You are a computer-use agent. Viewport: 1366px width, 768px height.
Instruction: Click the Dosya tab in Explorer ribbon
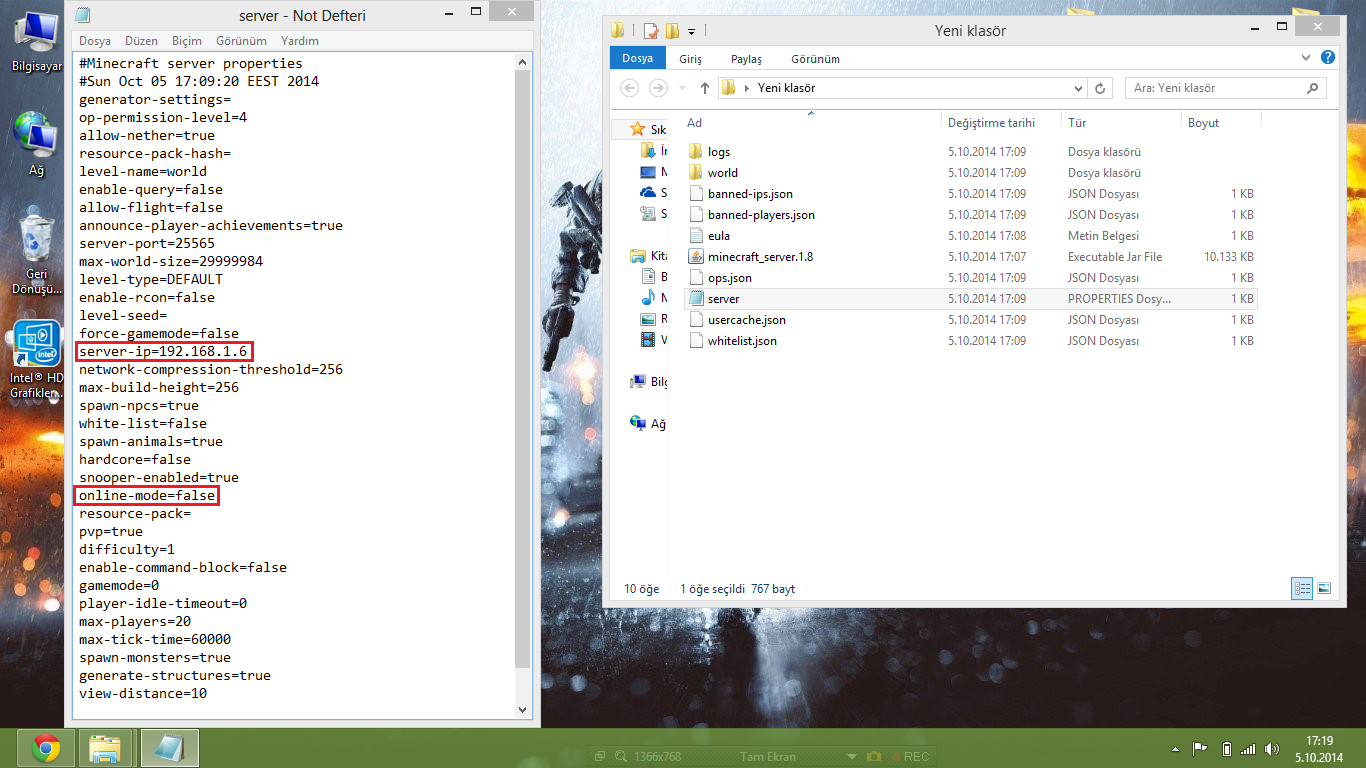(637, 59)
